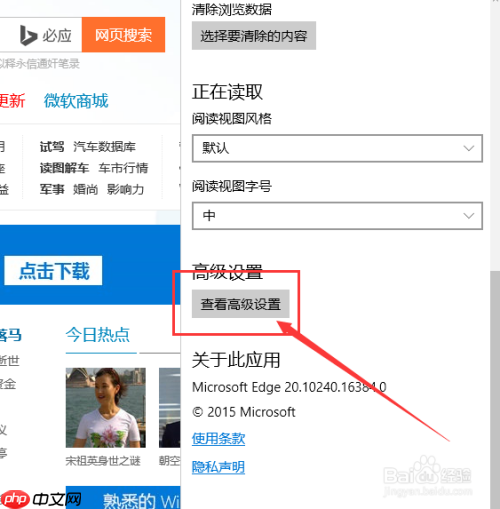Click the 关于此应用 heading
Screen dimensions: 500x509
tap(236, 360)
